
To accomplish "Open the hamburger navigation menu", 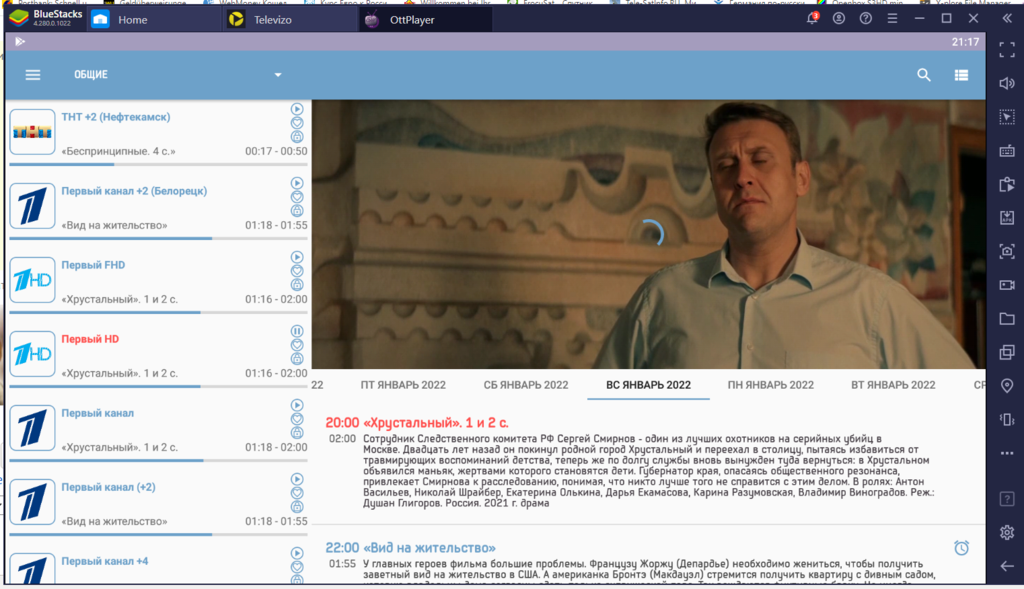I will [33, 75].
